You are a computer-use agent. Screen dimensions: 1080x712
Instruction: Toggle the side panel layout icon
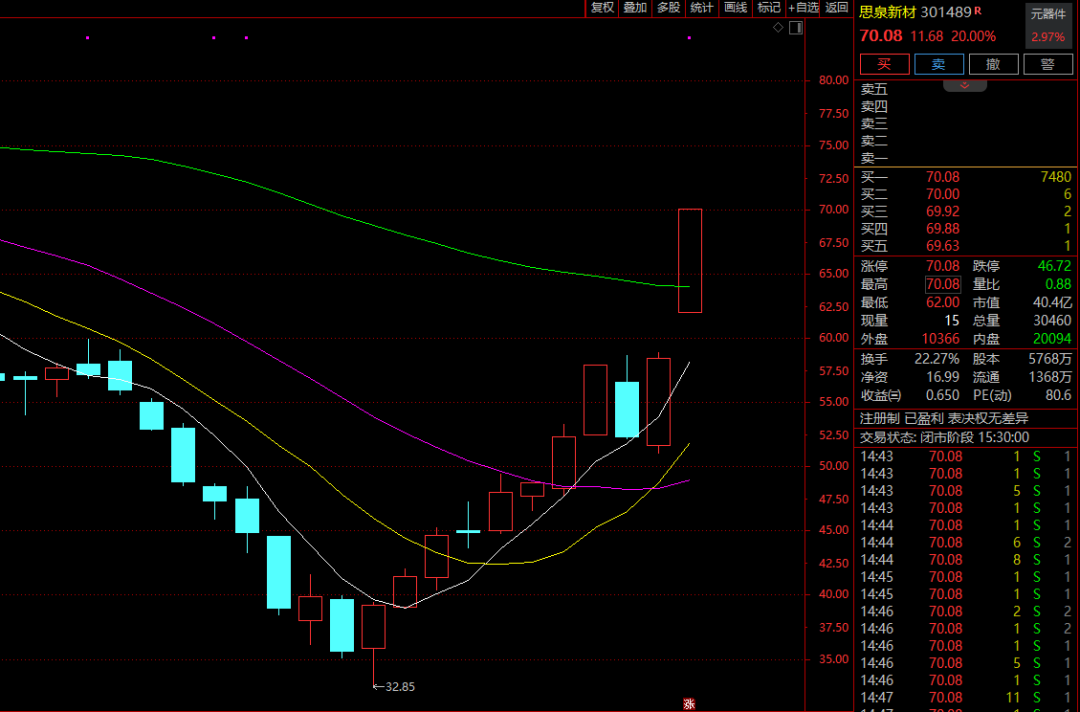[x=795, y=27]
